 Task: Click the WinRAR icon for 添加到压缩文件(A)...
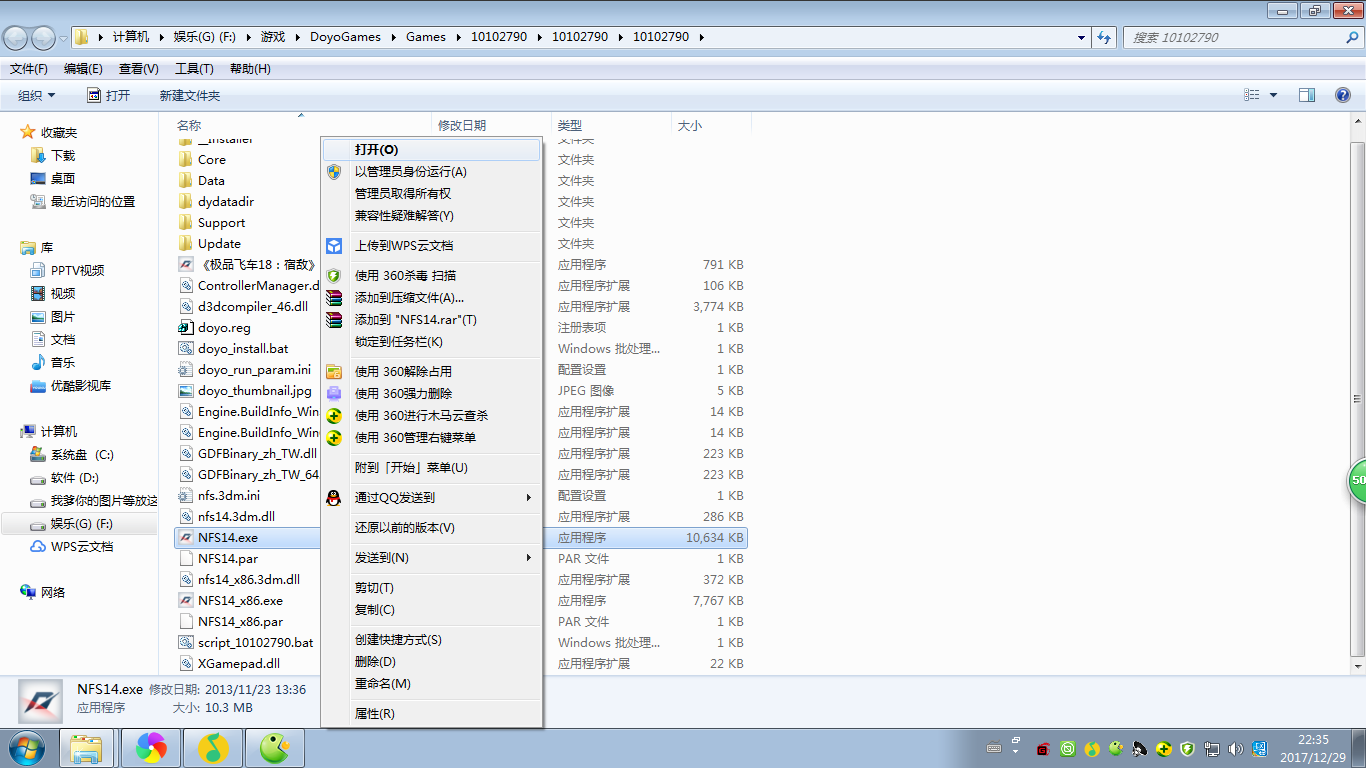tap(334, 297)
